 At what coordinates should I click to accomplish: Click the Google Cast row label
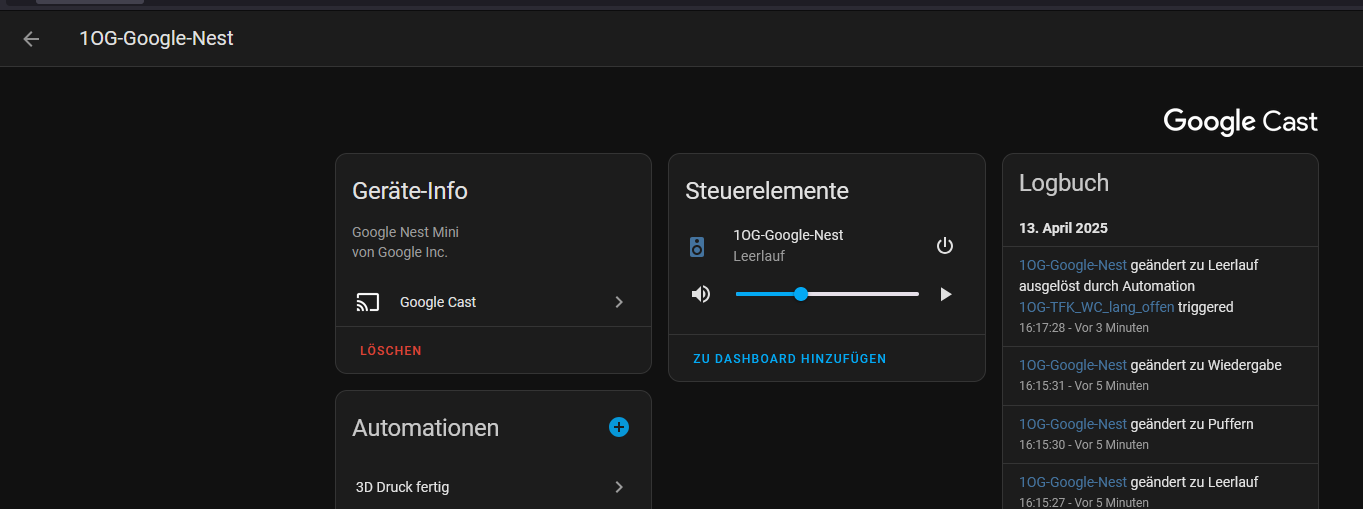pyautogui.click(x=438, y=302)
